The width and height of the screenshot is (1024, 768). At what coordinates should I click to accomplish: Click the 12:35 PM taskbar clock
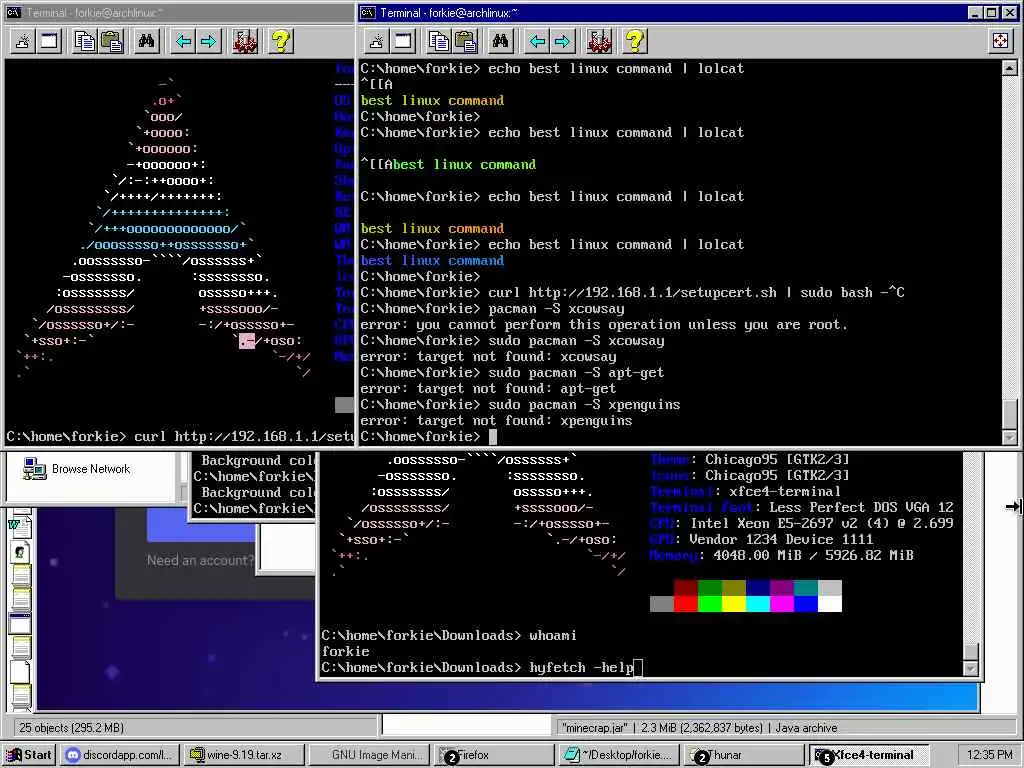(x=989, y=755)
